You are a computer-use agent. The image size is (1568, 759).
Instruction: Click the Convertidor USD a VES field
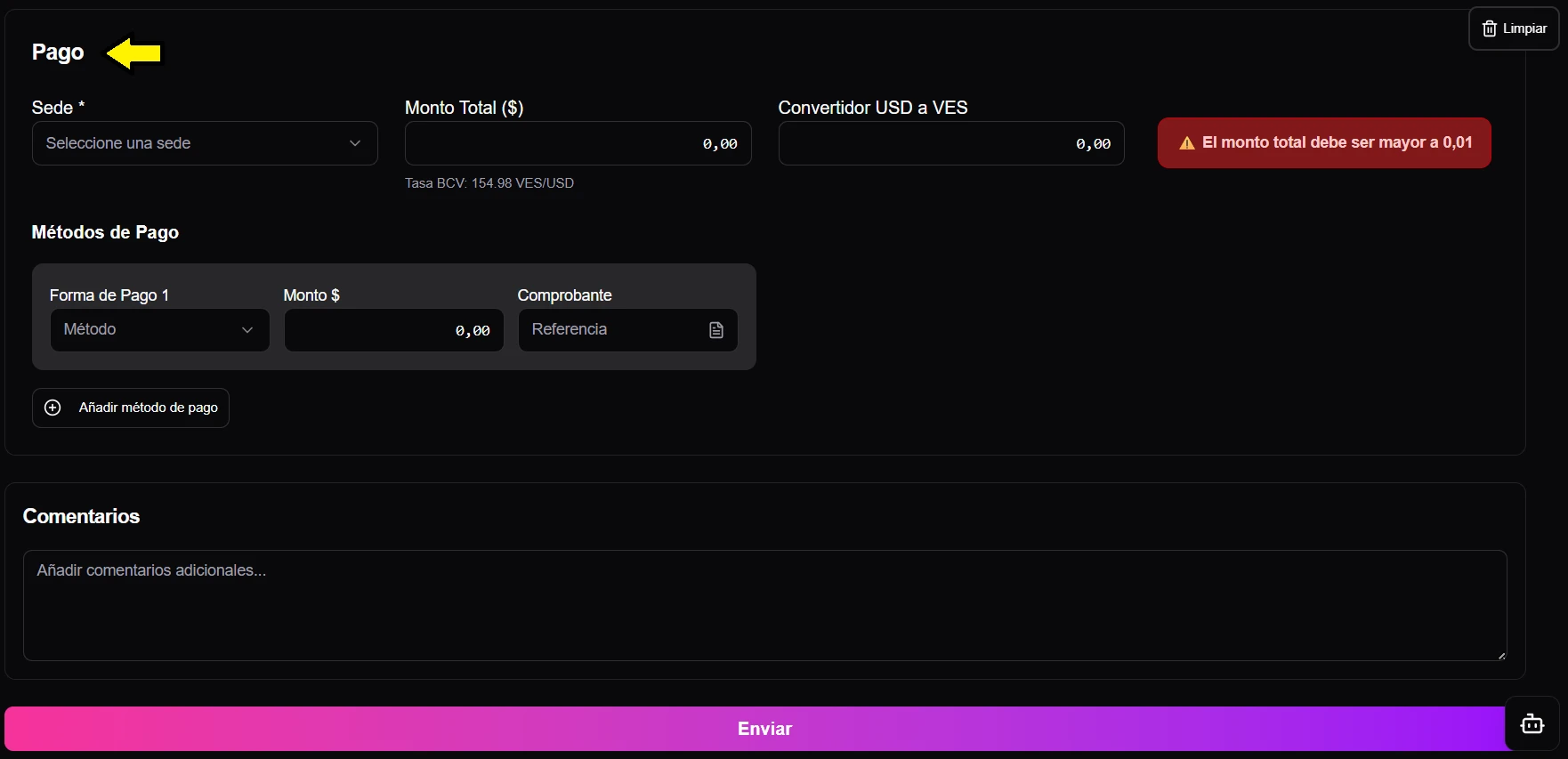[x=950, y=143]
